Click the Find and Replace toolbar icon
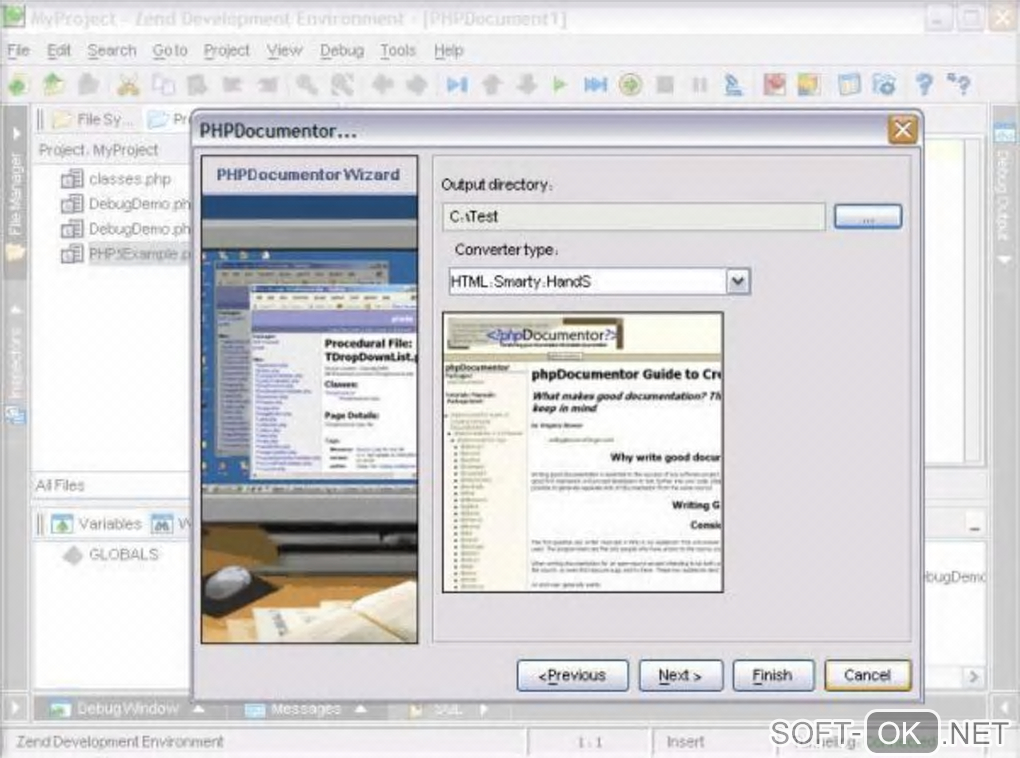Viewport: 1020px width, 758px height. tap(343, 85)
